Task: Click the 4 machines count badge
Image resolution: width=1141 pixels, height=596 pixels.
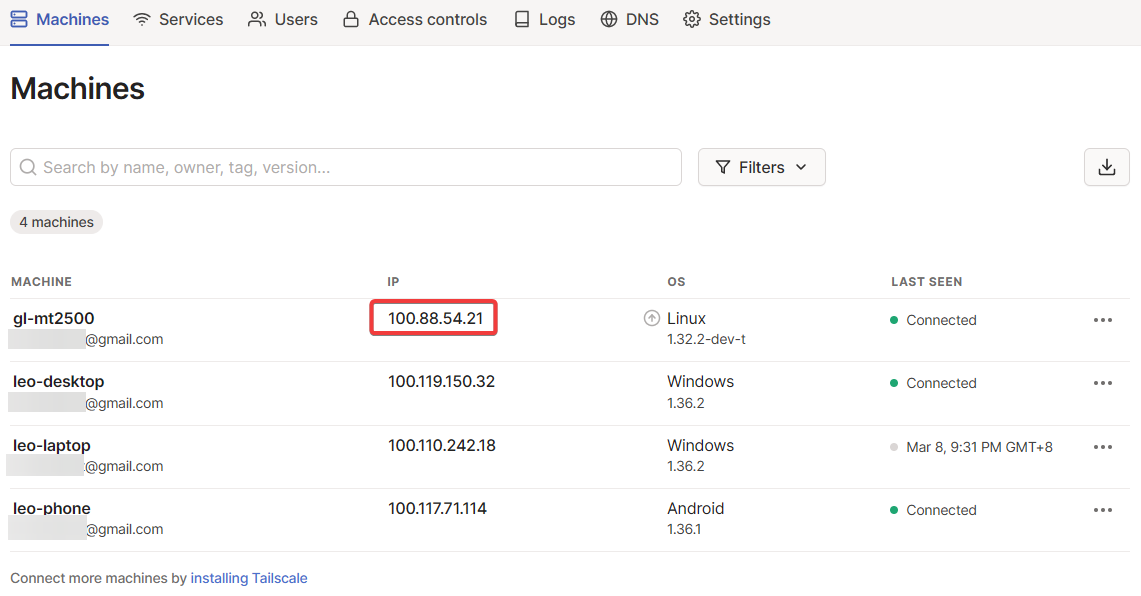Action: click(x=57, y=222)
